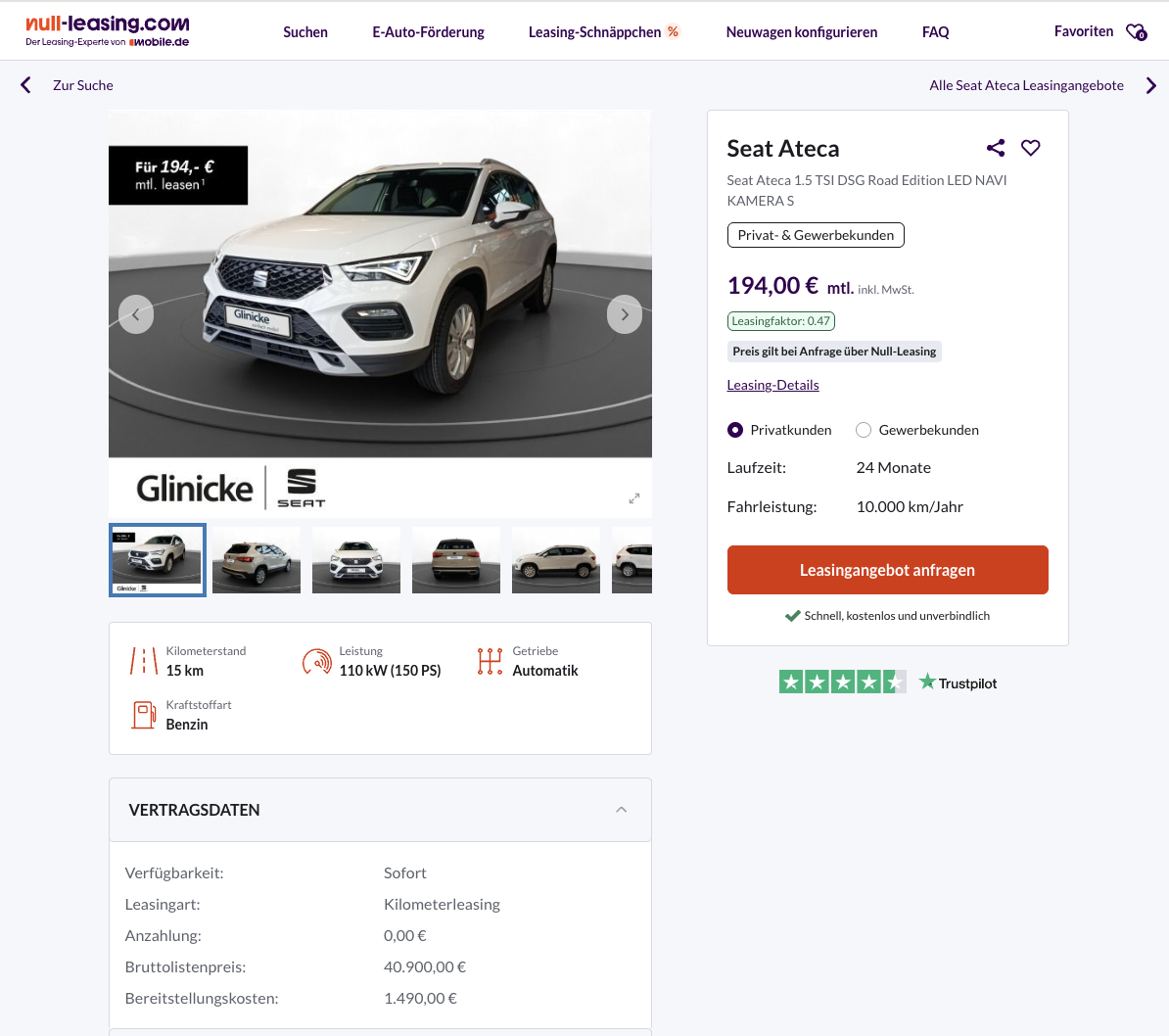Show next car photo with right arrow

click(x=625, y=314)
